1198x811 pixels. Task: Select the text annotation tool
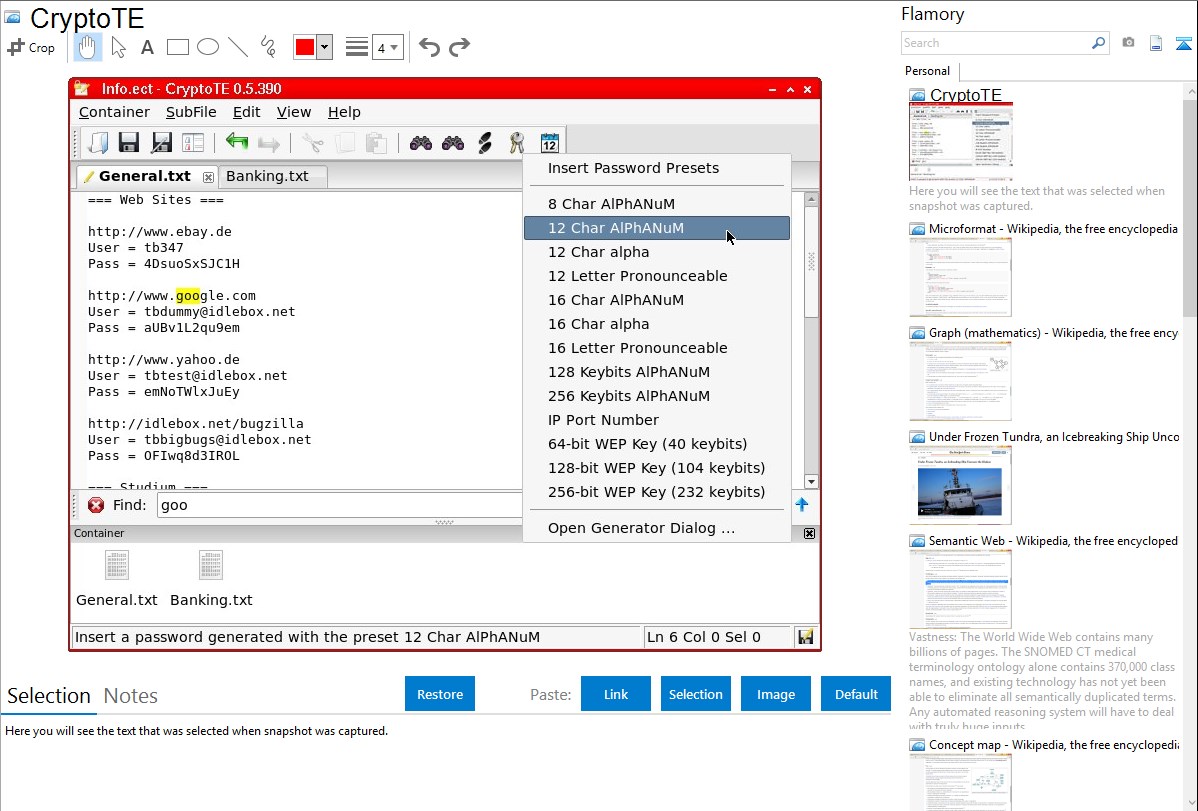pyautogui.click(x=147, y=47)
